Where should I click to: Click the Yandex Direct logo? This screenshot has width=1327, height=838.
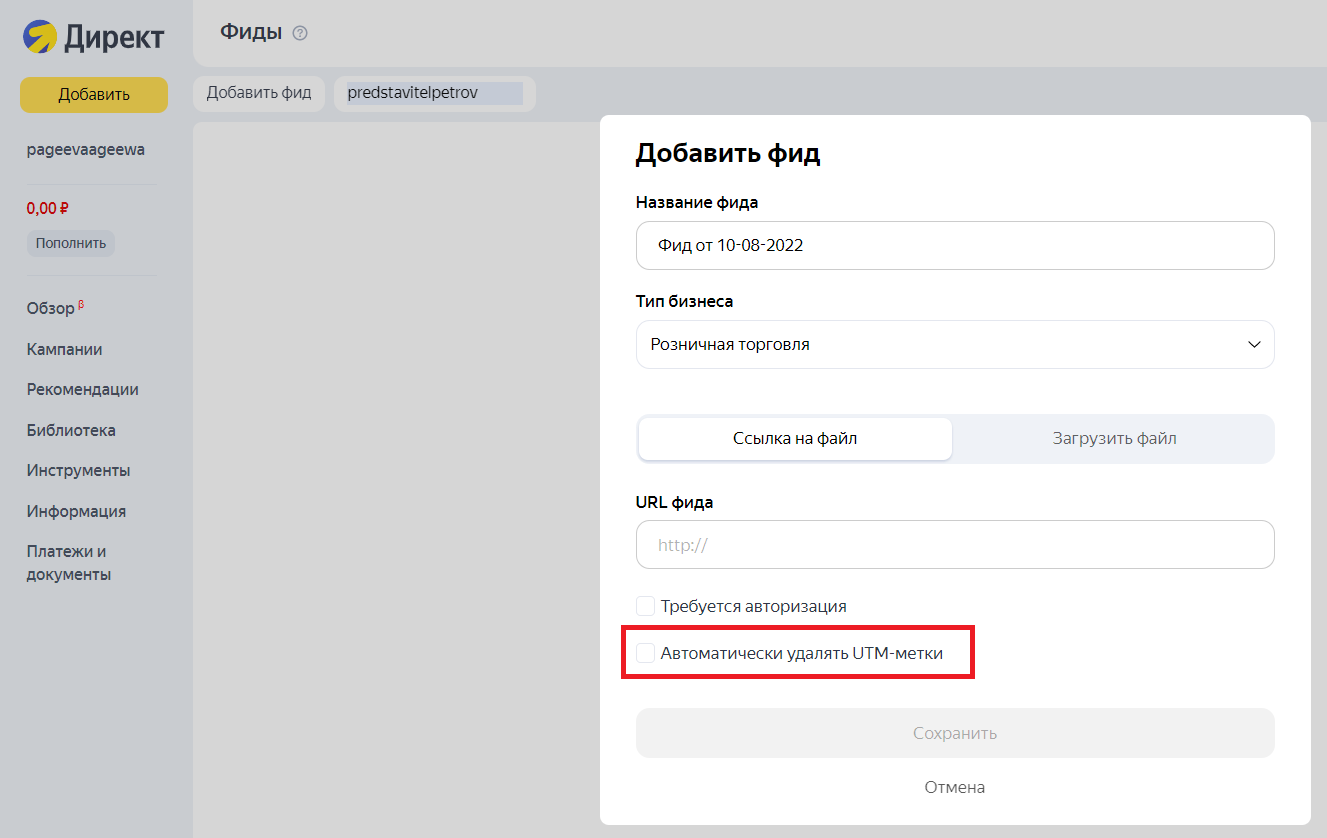click(94, 37)
